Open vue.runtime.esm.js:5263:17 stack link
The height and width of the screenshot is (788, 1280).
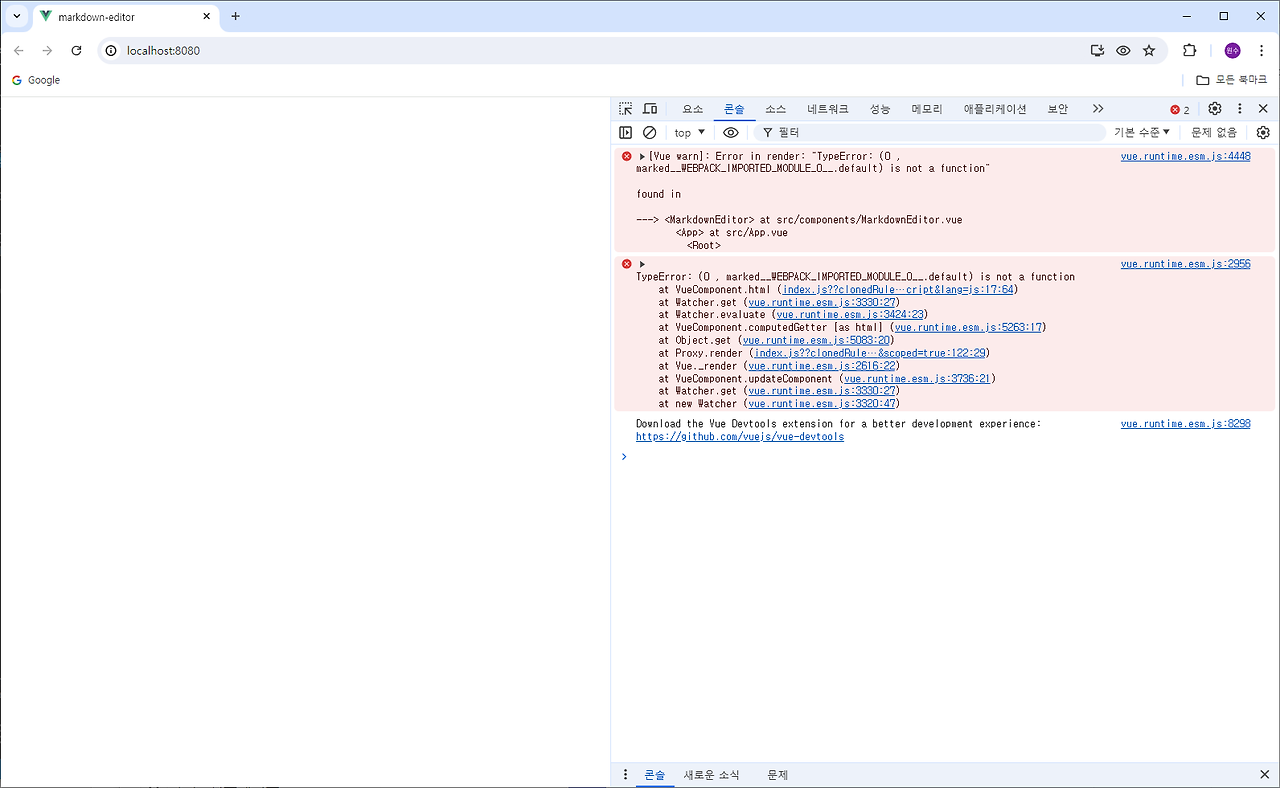[969, 328]
